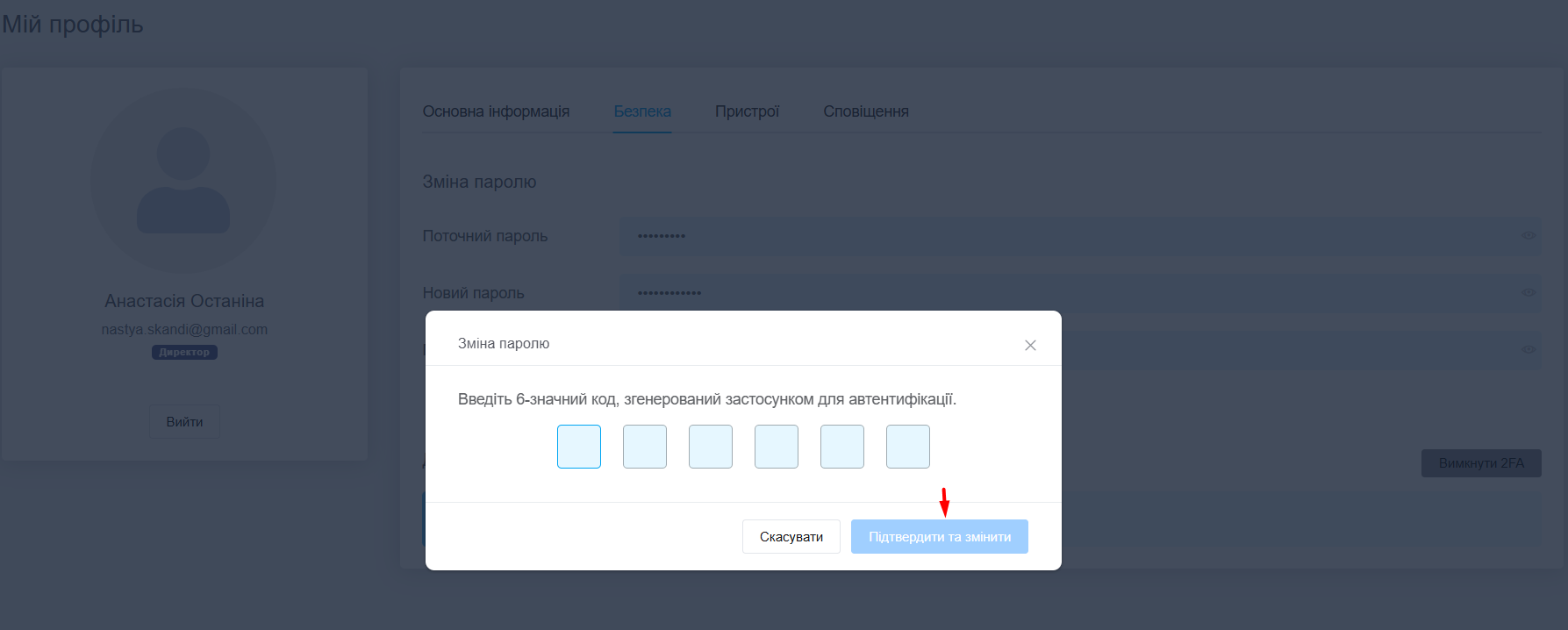Focus the fifth digit code box
This screenshot has width=1568, height=630.
click(842, 447)
